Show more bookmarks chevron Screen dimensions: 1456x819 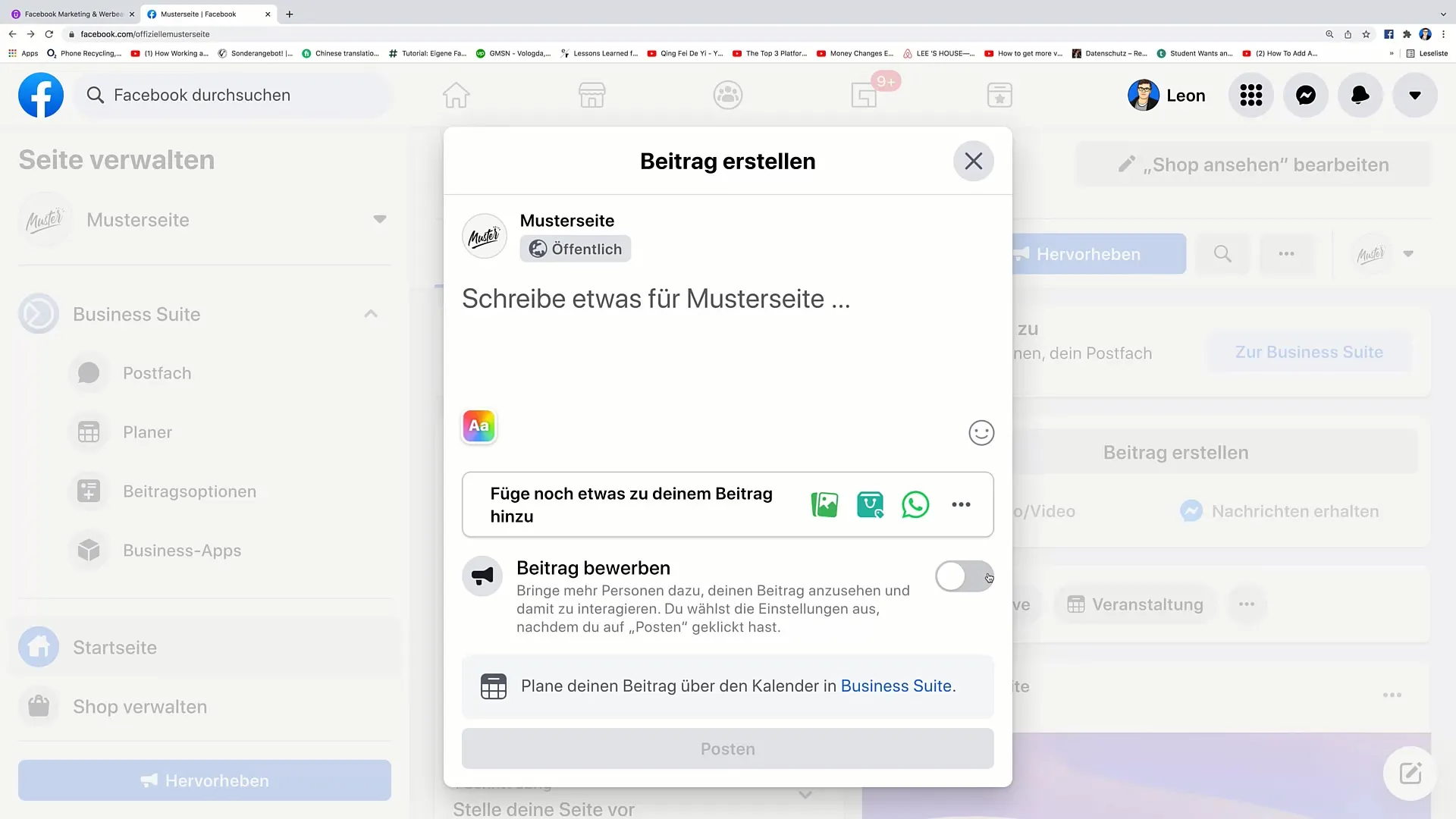[x=1391, y=53]
